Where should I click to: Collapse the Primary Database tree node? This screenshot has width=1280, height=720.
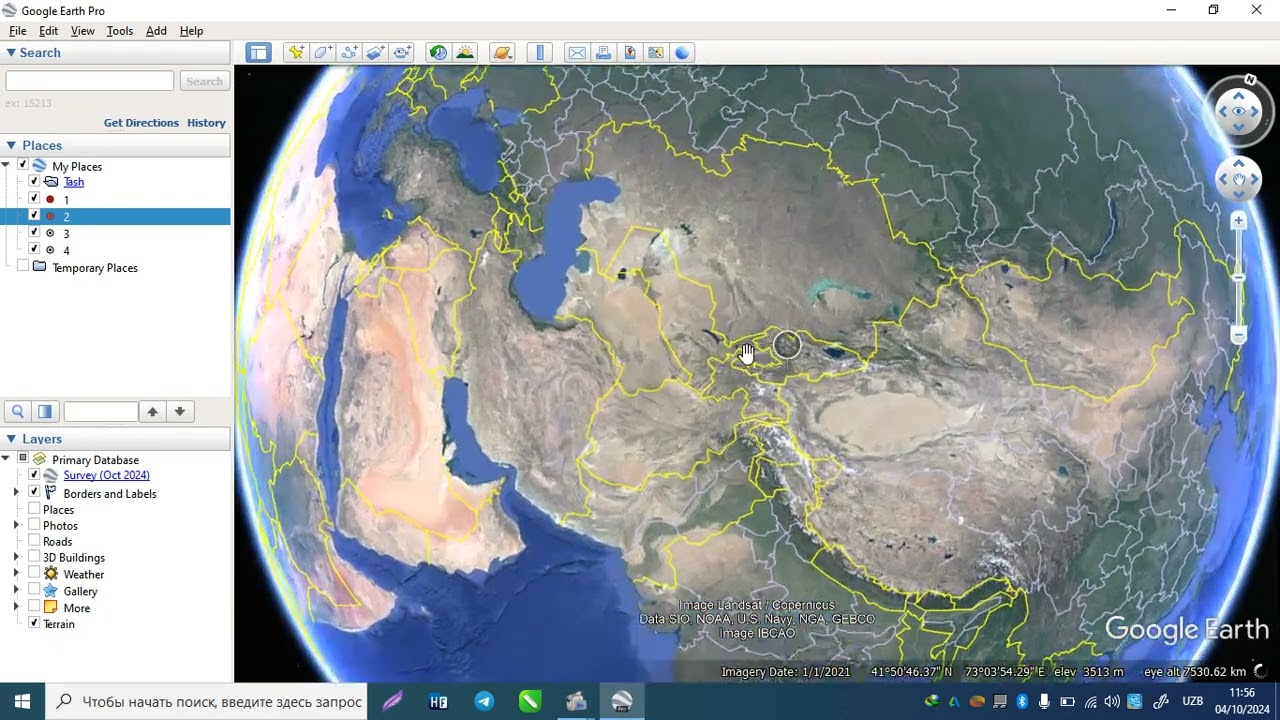[x=6, y=459]
